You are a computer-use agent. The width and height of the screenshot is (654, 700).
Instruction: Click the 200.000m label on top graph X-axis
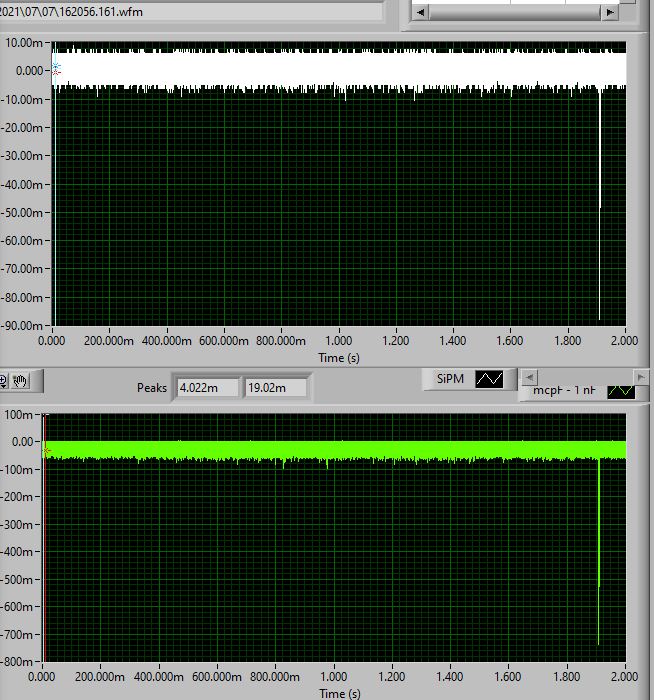click(109, 341)
